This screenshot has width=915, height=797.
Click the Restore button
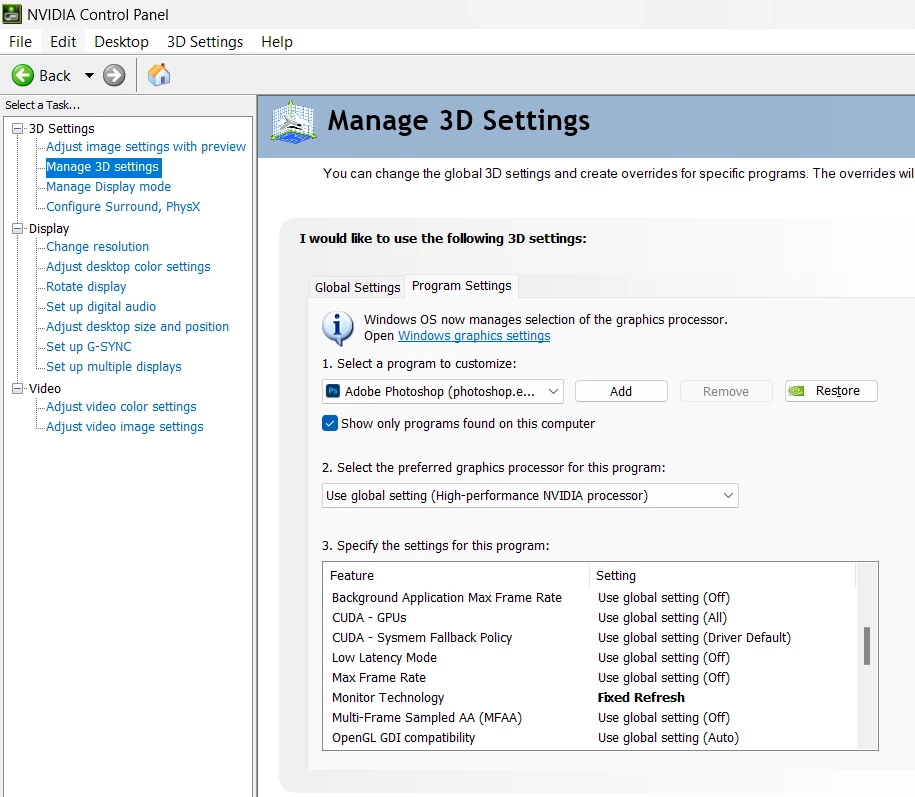click(831, 391)
